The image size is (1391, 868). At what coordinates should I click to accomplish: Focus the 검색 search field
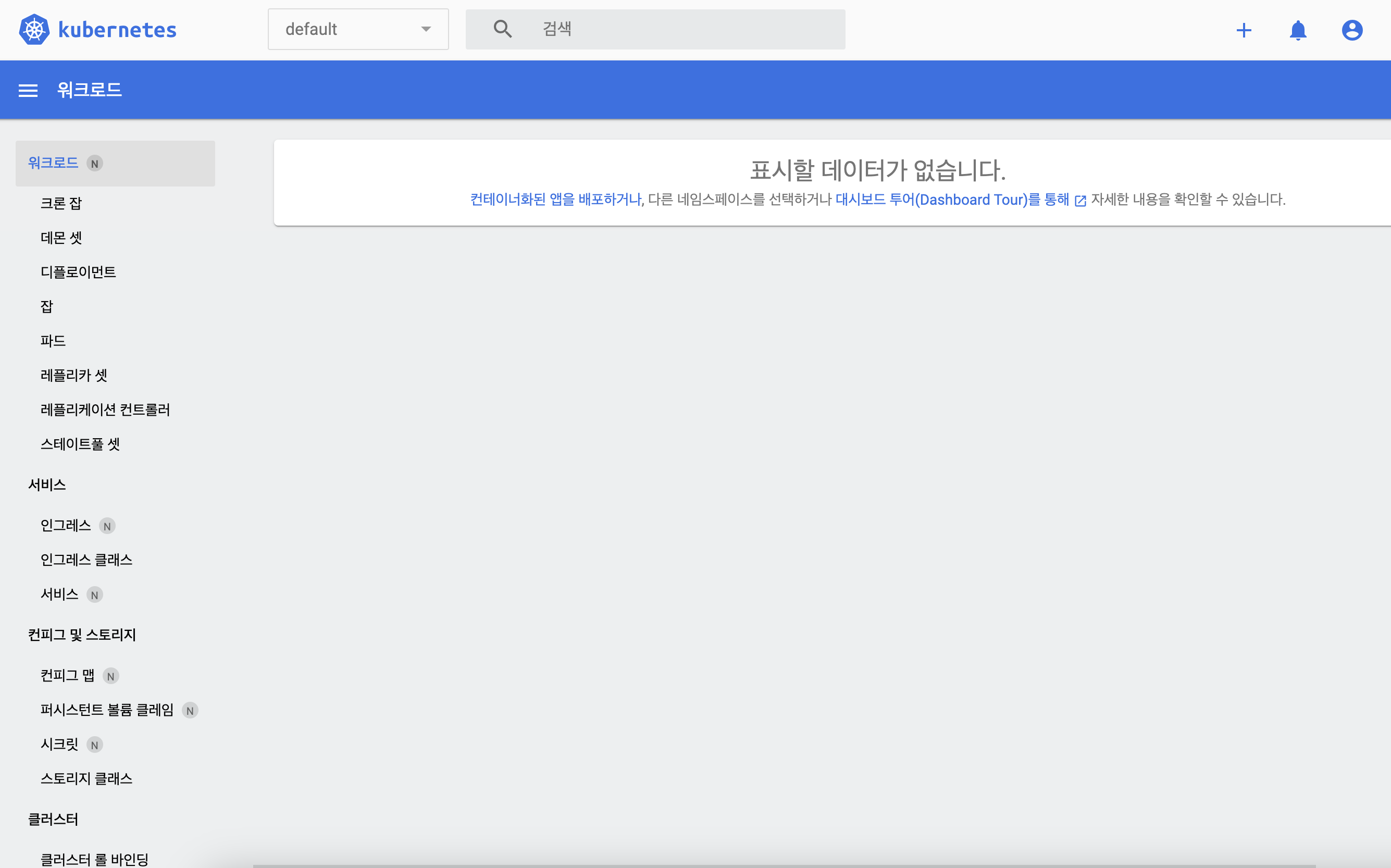click(655, 29)
